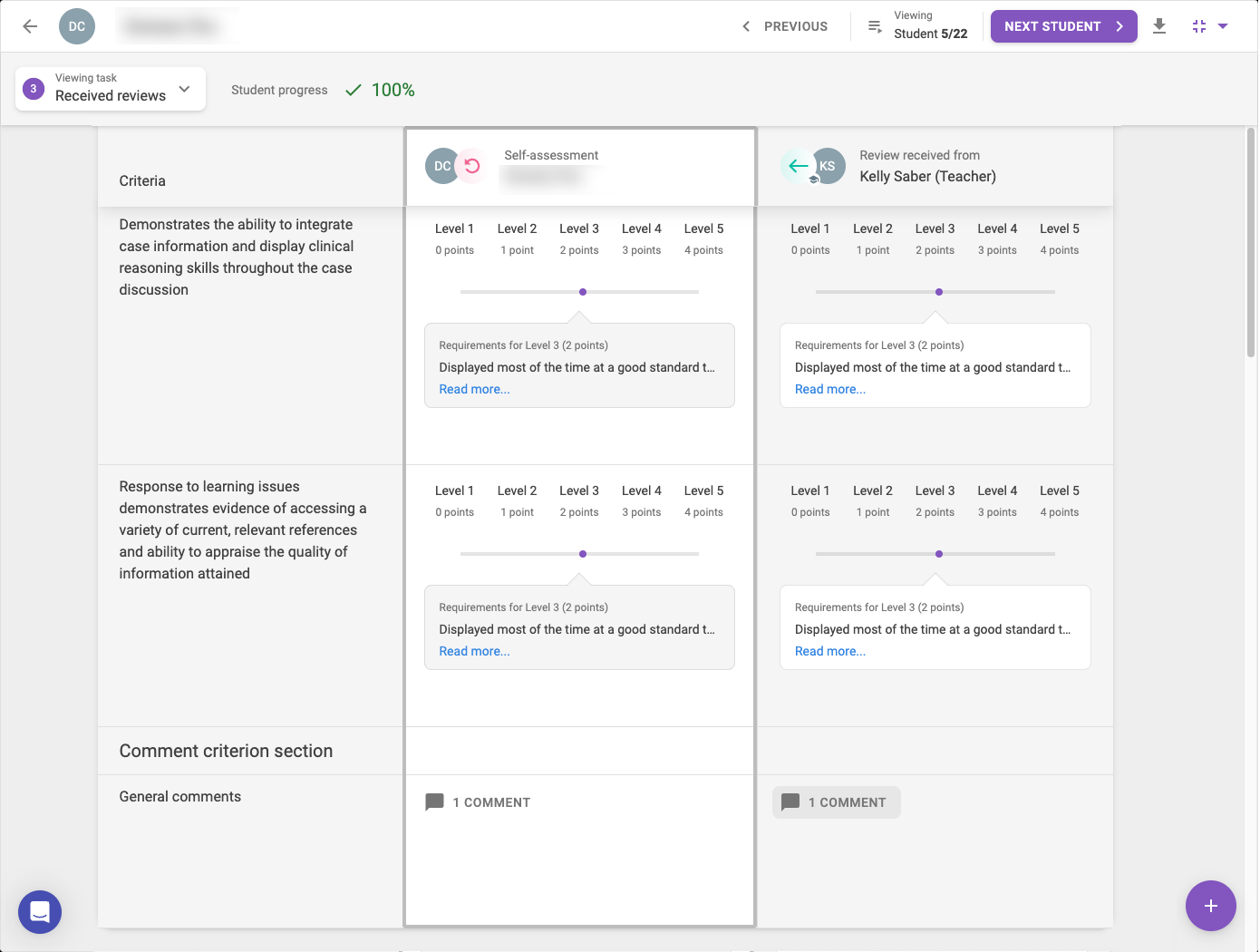Go to the previous student
Viewport: 1260px width, 952px height.
[x=785, y=26]
